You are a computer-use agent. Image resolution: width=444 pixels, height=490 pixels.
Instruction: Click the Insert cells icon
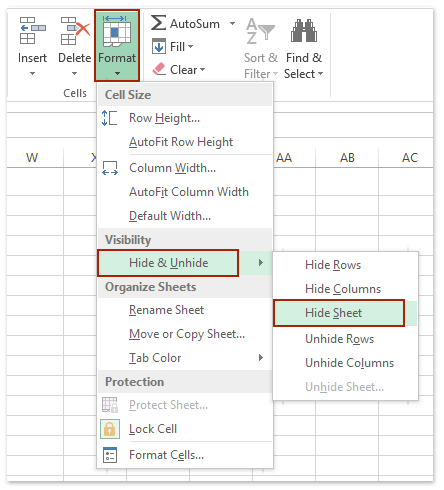click(x=32, y=31)
